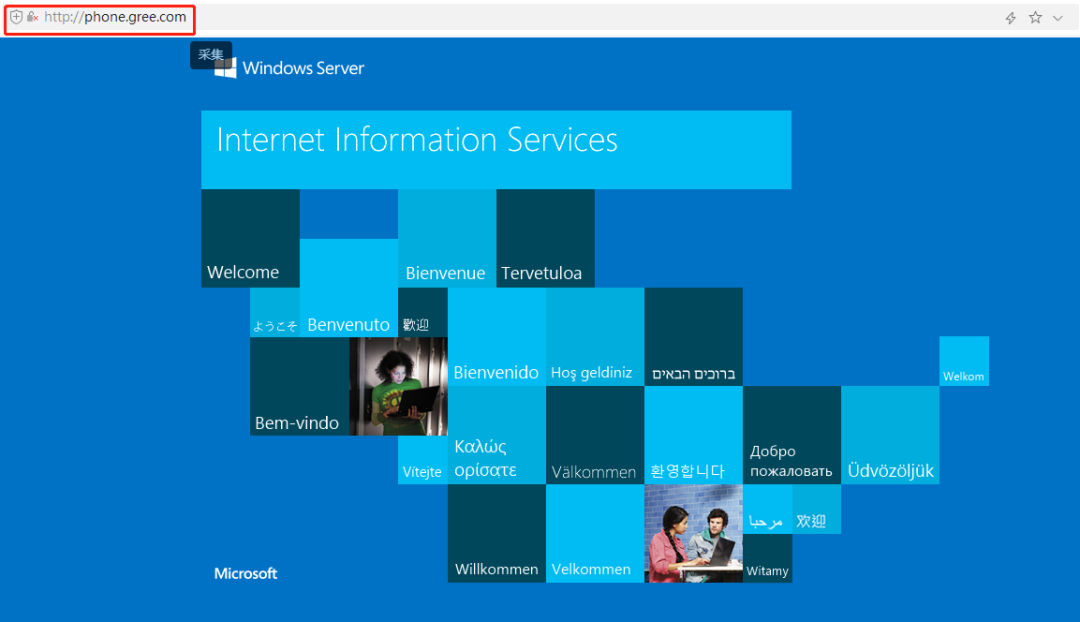This screenshot has width=1080, height=622.
Task: Click the Καλώς ορίσατε tile
Action: point(497,435)
